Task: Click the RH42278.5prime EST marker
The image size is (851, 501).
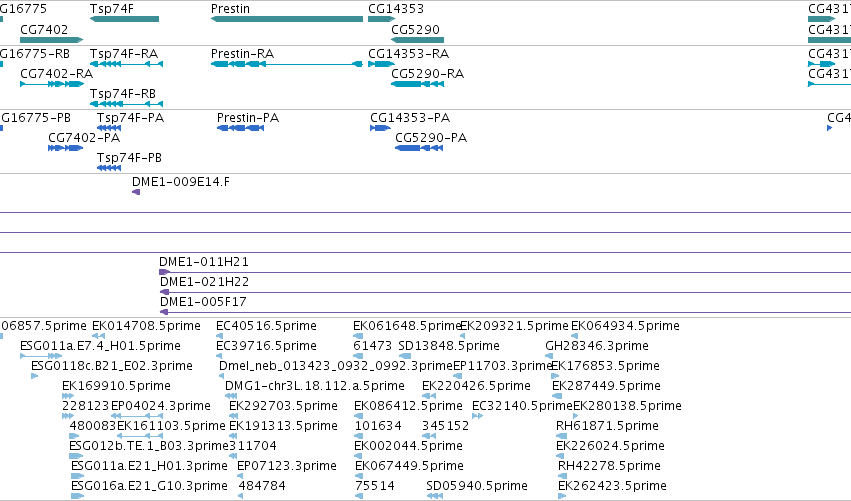Action: [562, 476]
